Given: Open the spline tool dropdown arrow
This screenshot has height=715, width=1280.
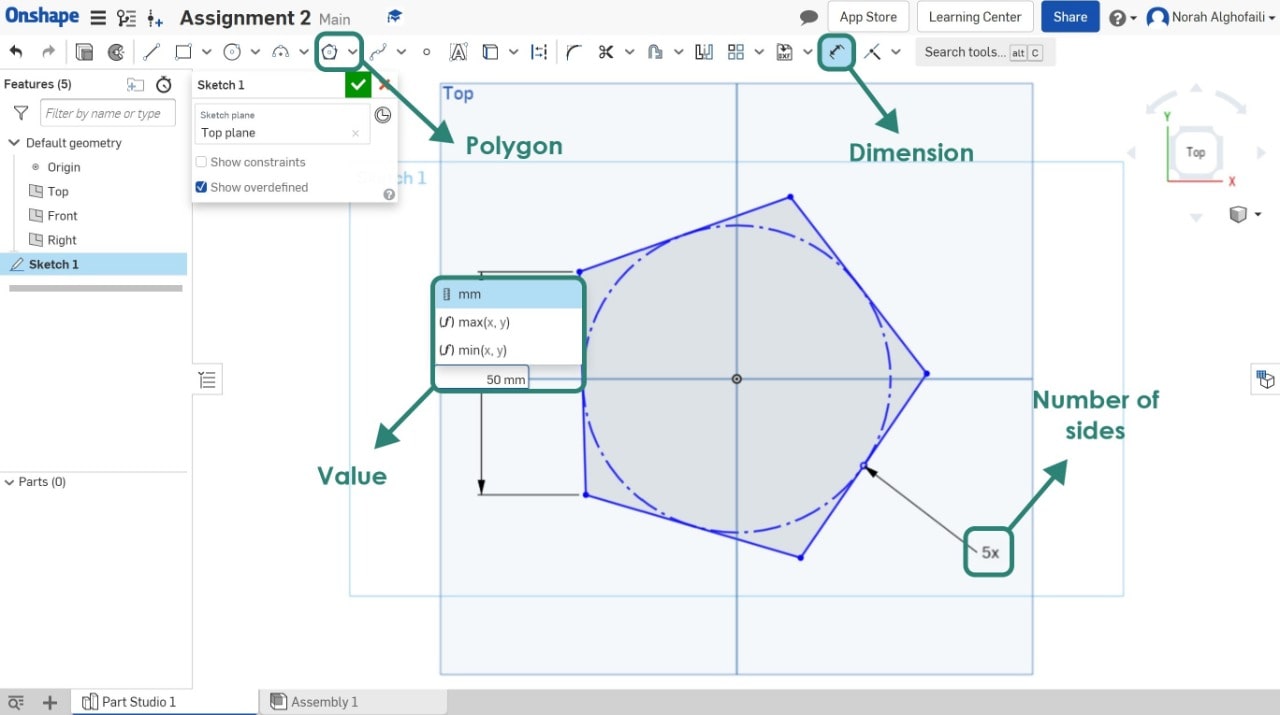Looking at the screenshot, I should click(x=401, y=52).
